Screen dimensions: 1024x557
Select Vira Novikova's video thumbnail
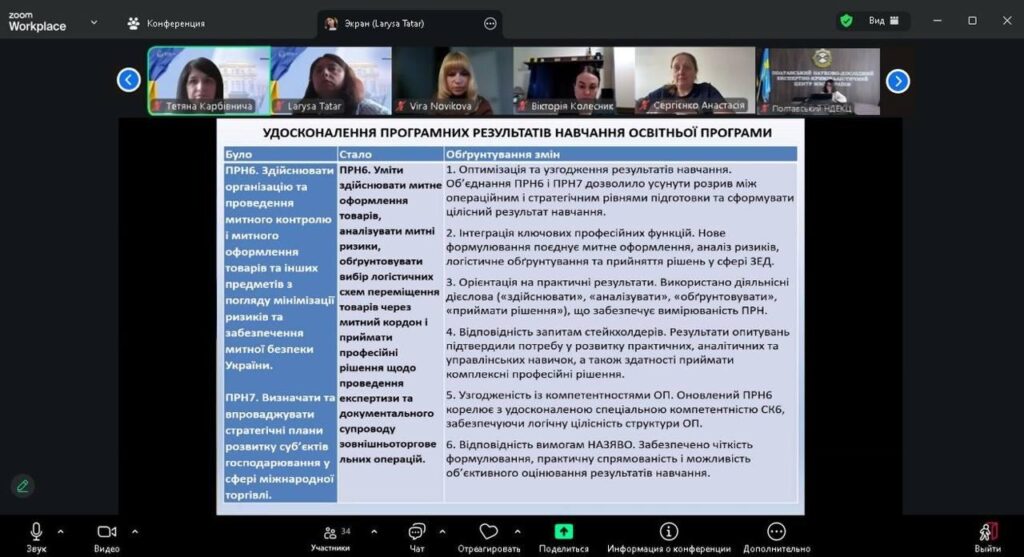(452, 81)
